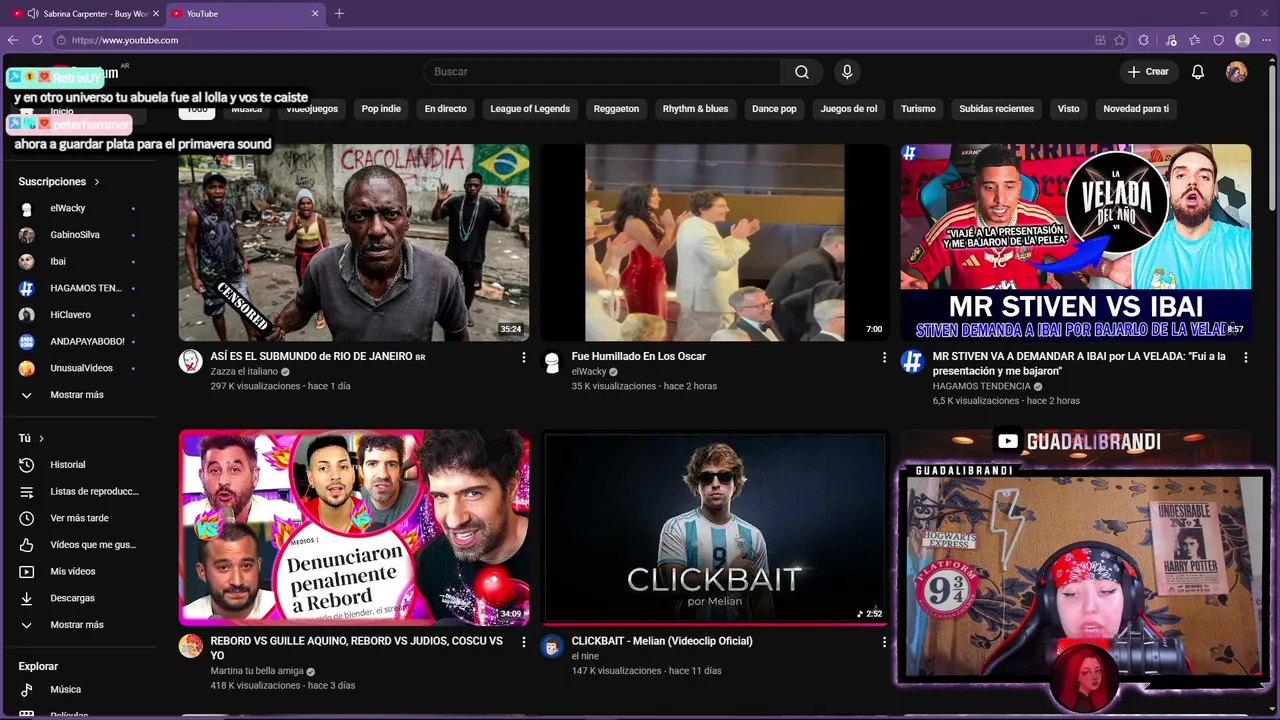1280x720 pixels.
Task: Select the En directo filter chip
Action: tap(445, 109)
